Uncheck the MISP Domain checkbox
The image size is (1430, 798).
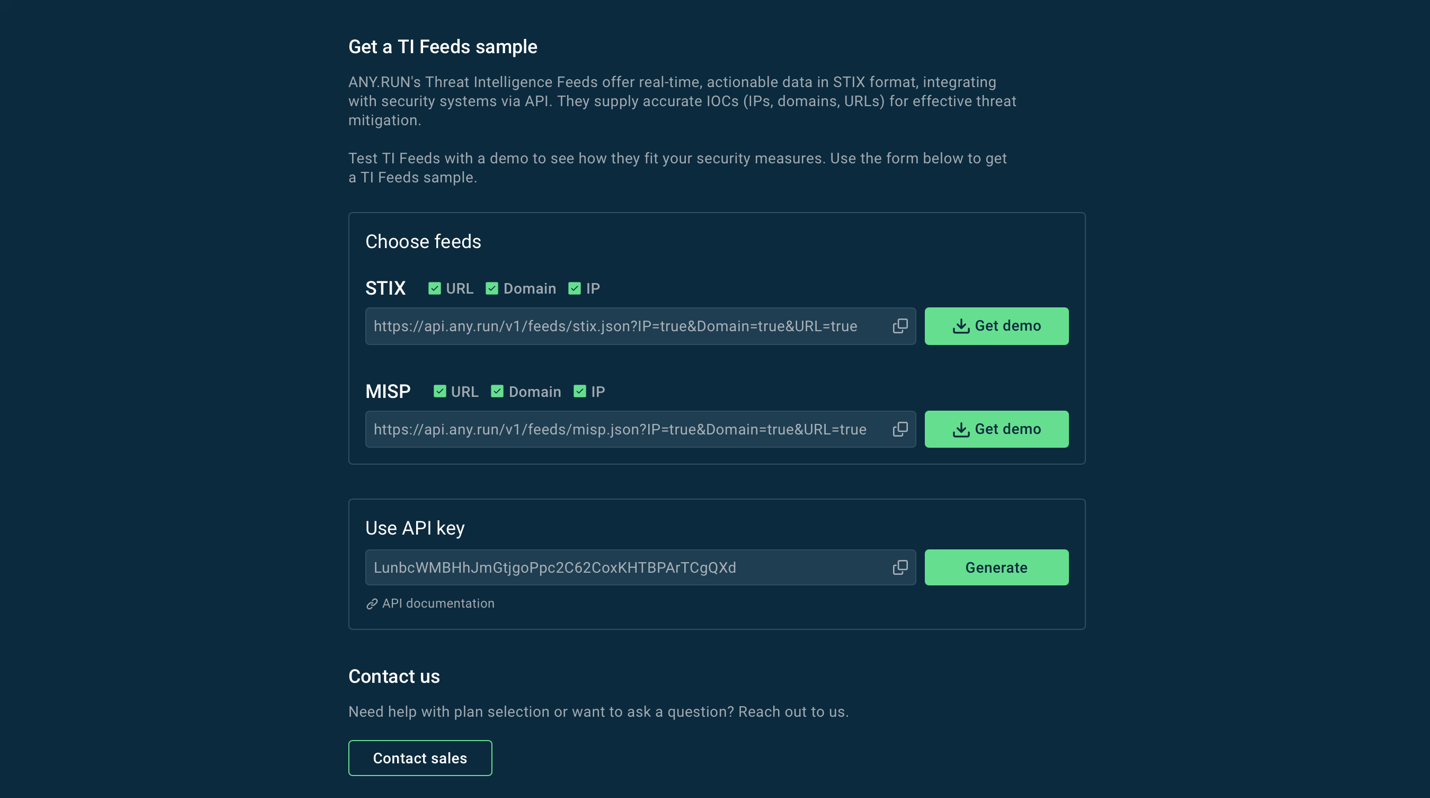pos(497,391)
